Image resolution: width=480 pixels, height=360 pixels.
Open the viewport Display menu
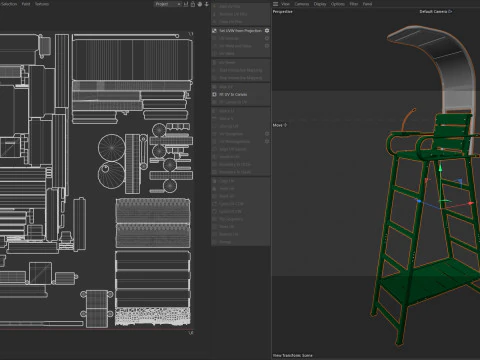point(320,4)
